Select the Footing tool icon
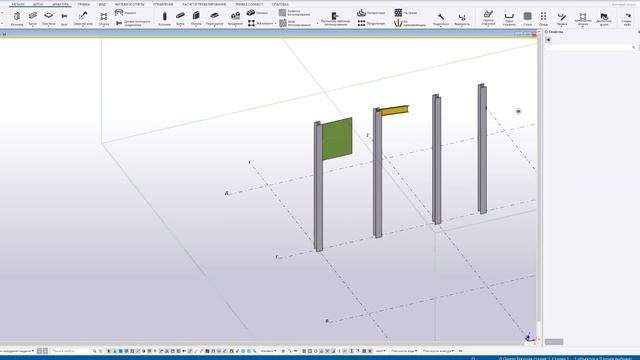 (236, 16)
